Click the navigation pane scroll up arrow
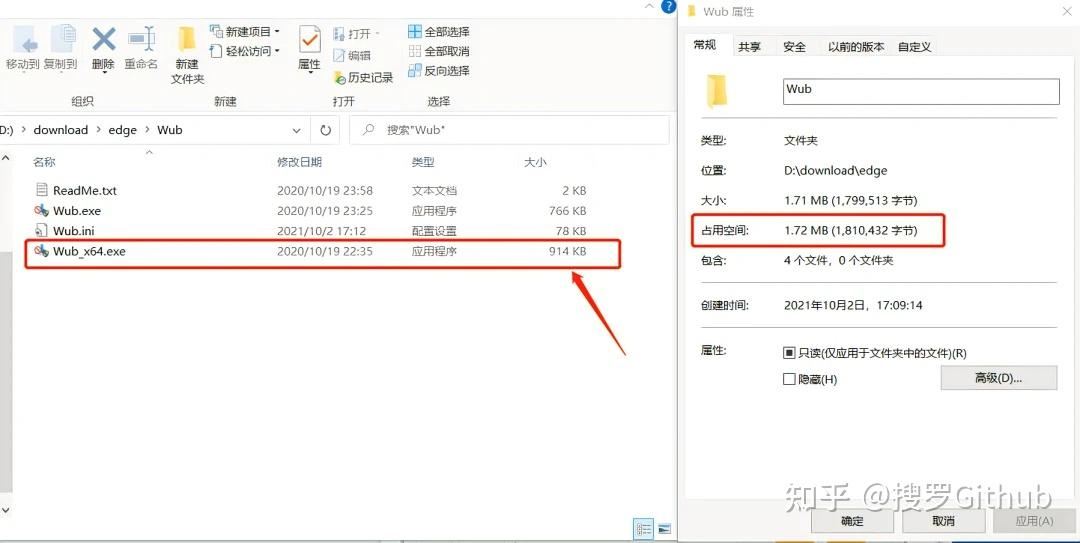Screen dimensions: 1080x543 coord(6,158)
